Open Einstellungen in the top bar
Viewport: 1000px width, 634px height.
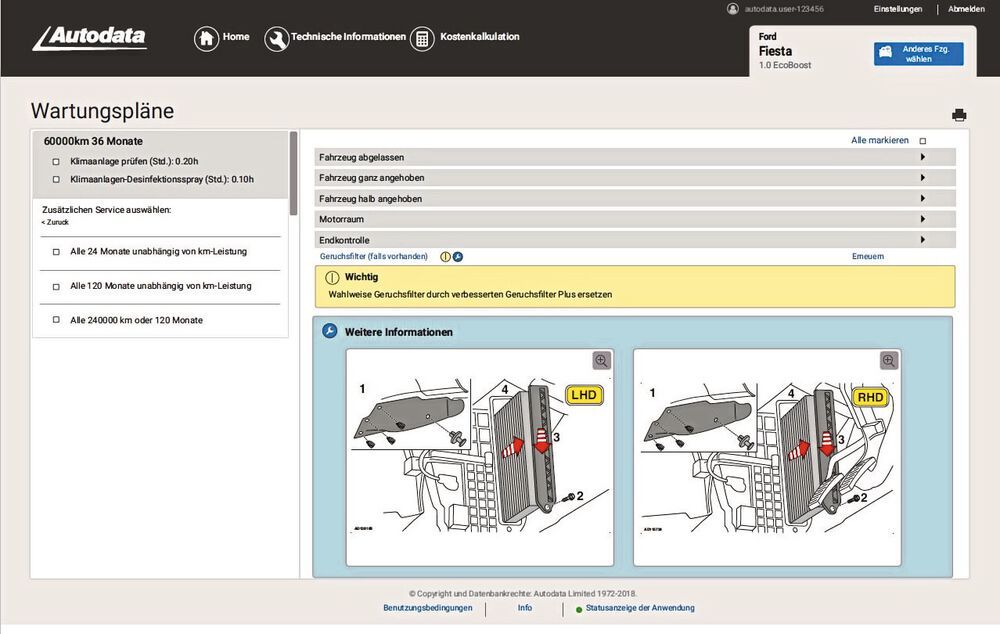(x=897, y=9)
